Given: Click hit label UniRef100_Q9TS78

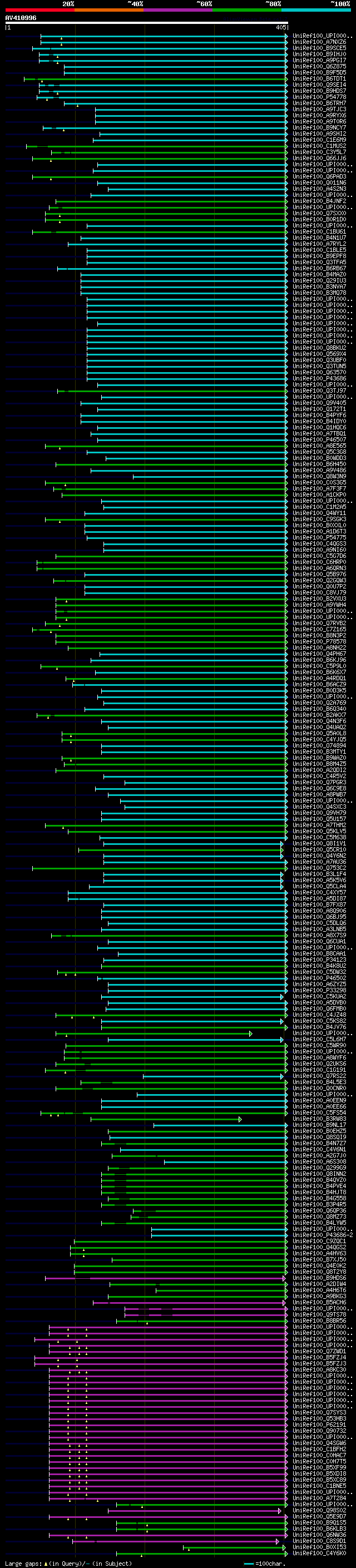Looking at the screenshot, I should (x=319, y=1314).
